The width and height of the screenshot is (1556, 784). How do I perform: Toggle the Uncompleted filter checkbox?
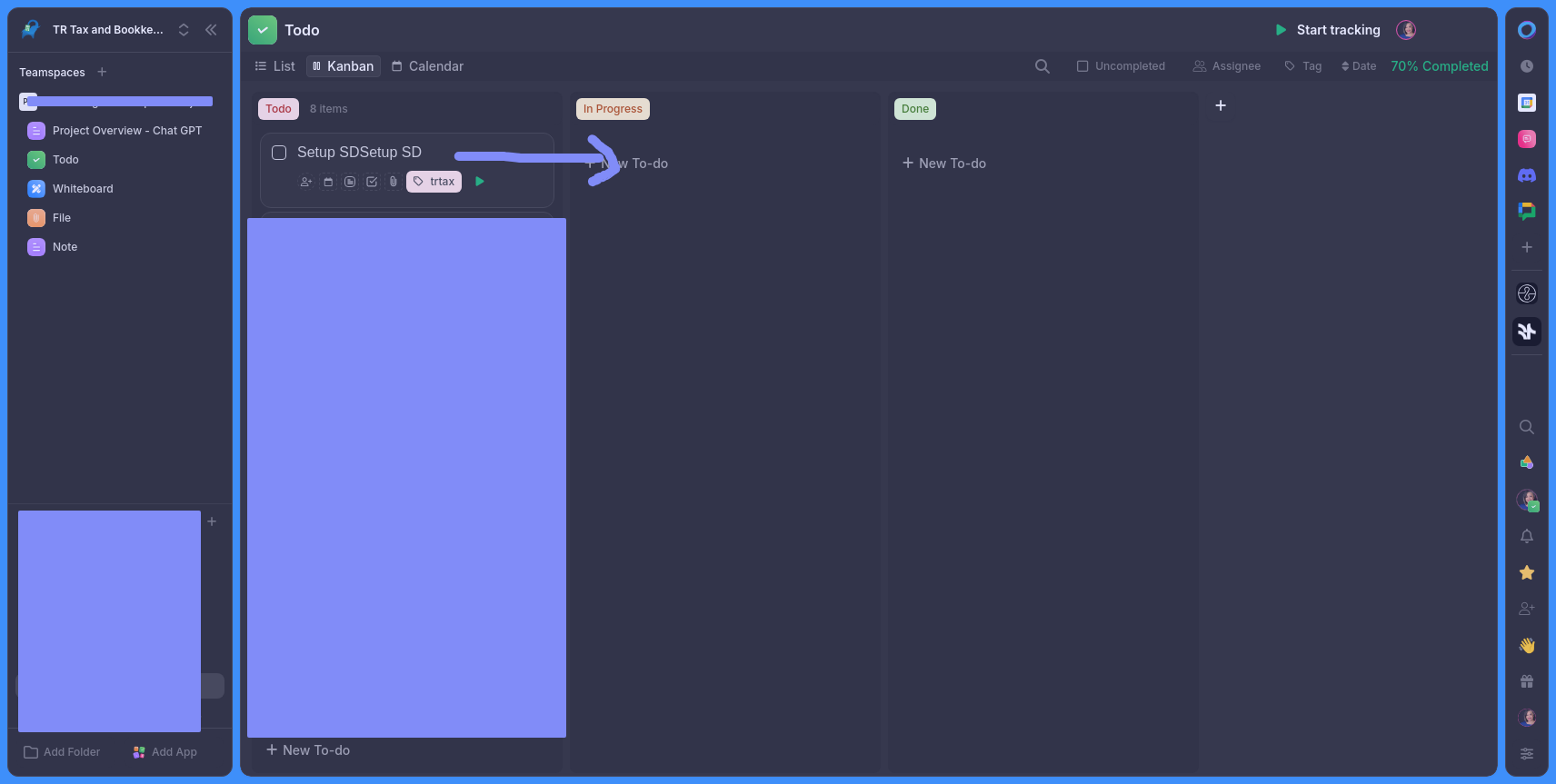pyautogui.click(x=1082, y=66)
